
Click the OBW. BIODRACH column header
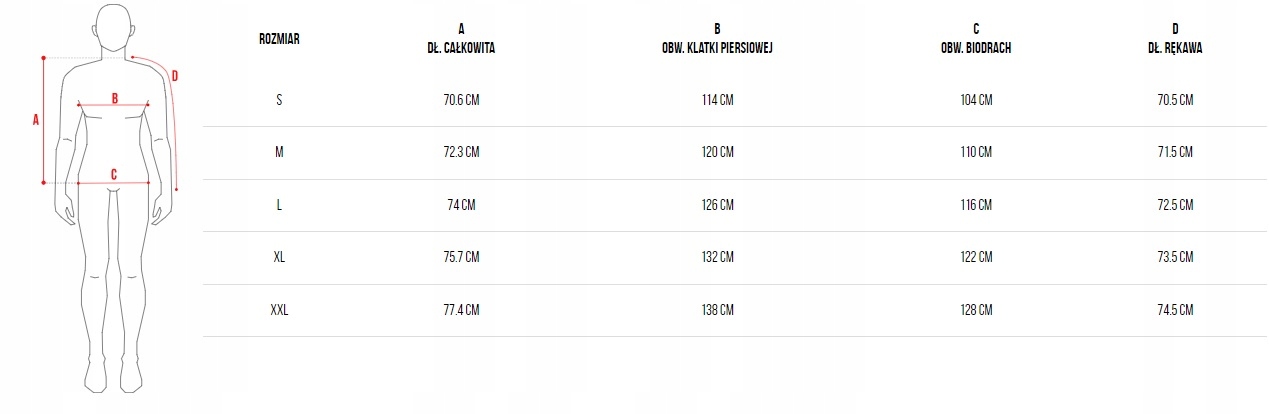click(x=976, y=47)
